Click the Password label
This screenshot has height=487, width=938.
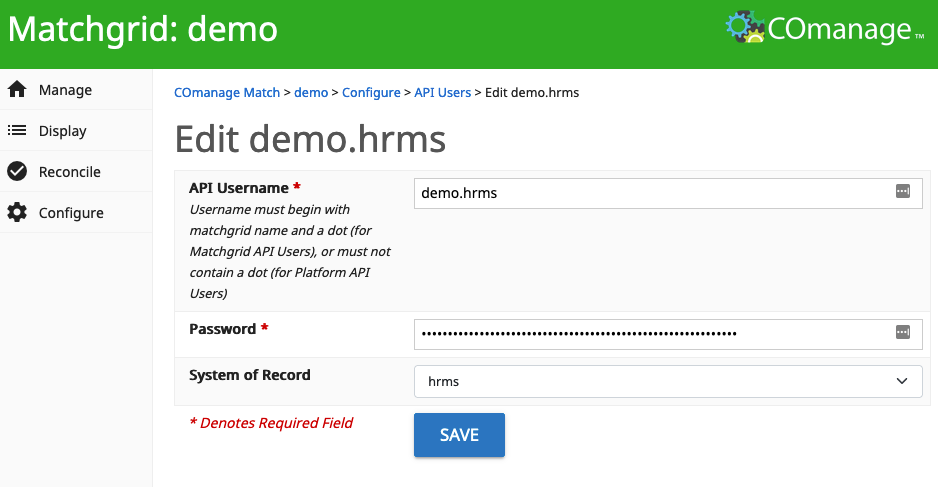223,329
